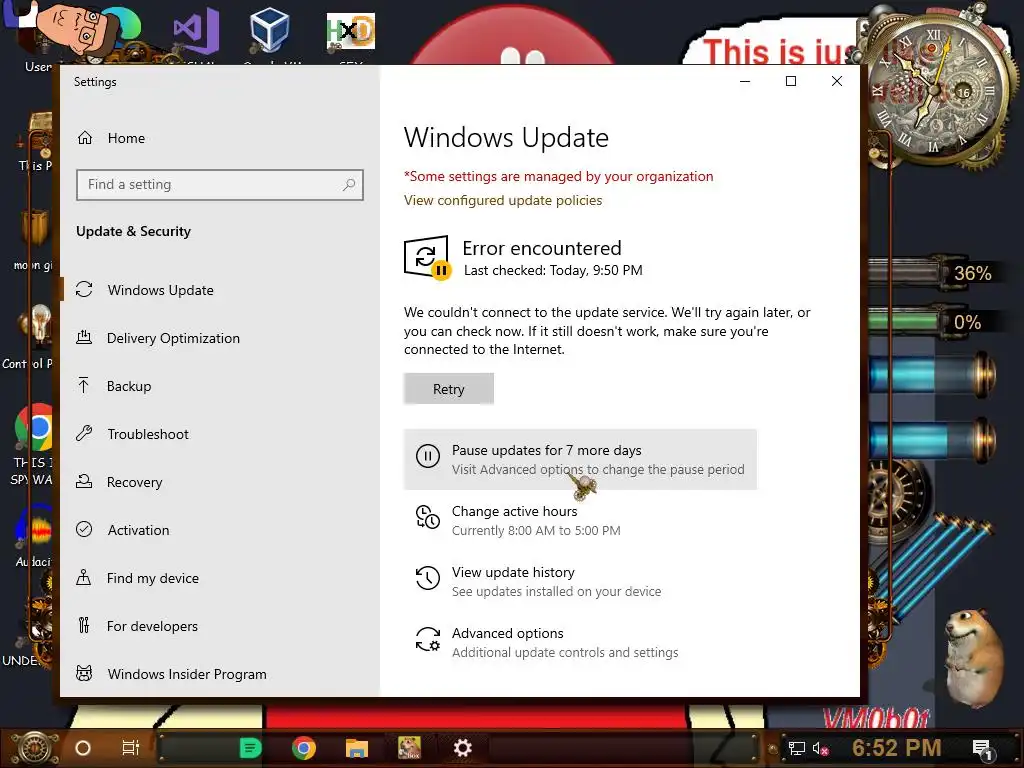This screenshot has height=768, width=1024.
Task: Select Recovery in the sidebar
Action: point(135,482)
